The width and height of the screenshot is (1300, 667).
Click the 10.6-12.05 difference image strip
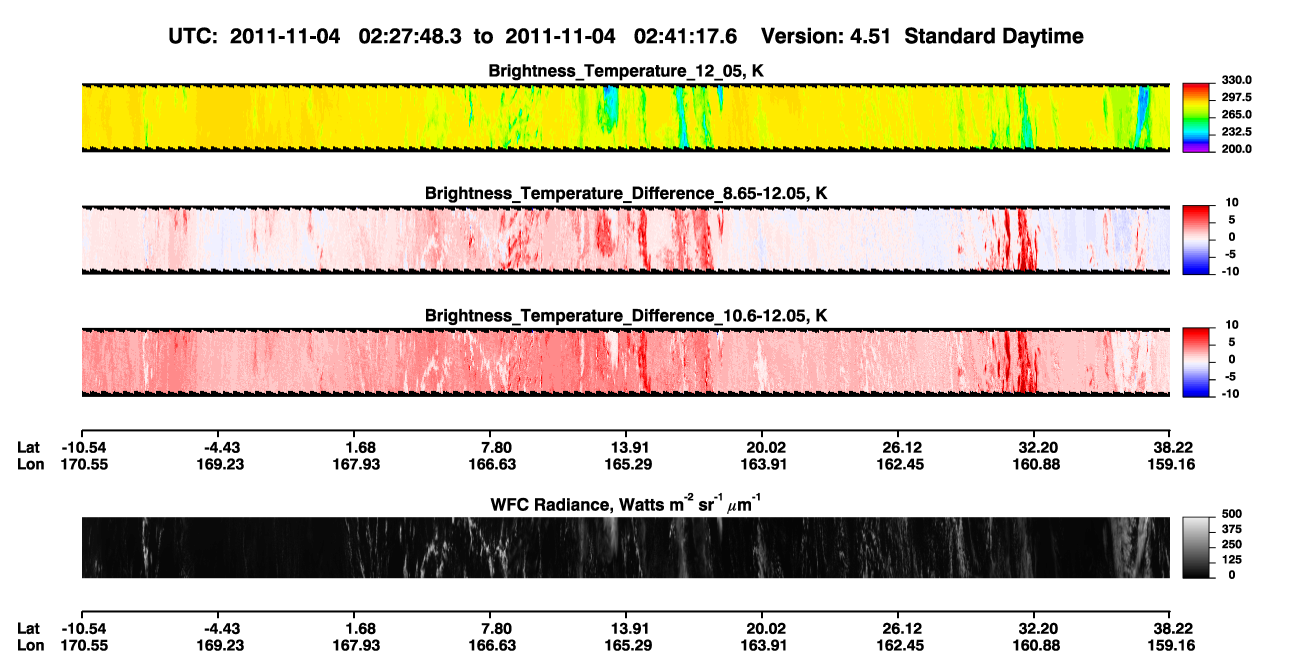625,362
